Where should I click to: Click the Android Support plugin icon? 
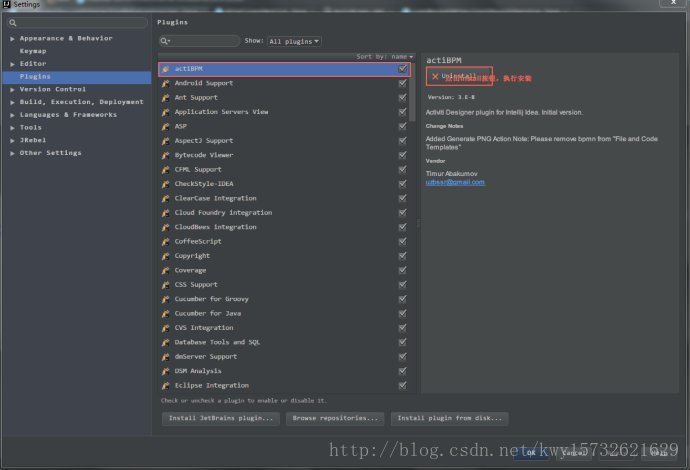coord(165,83)
